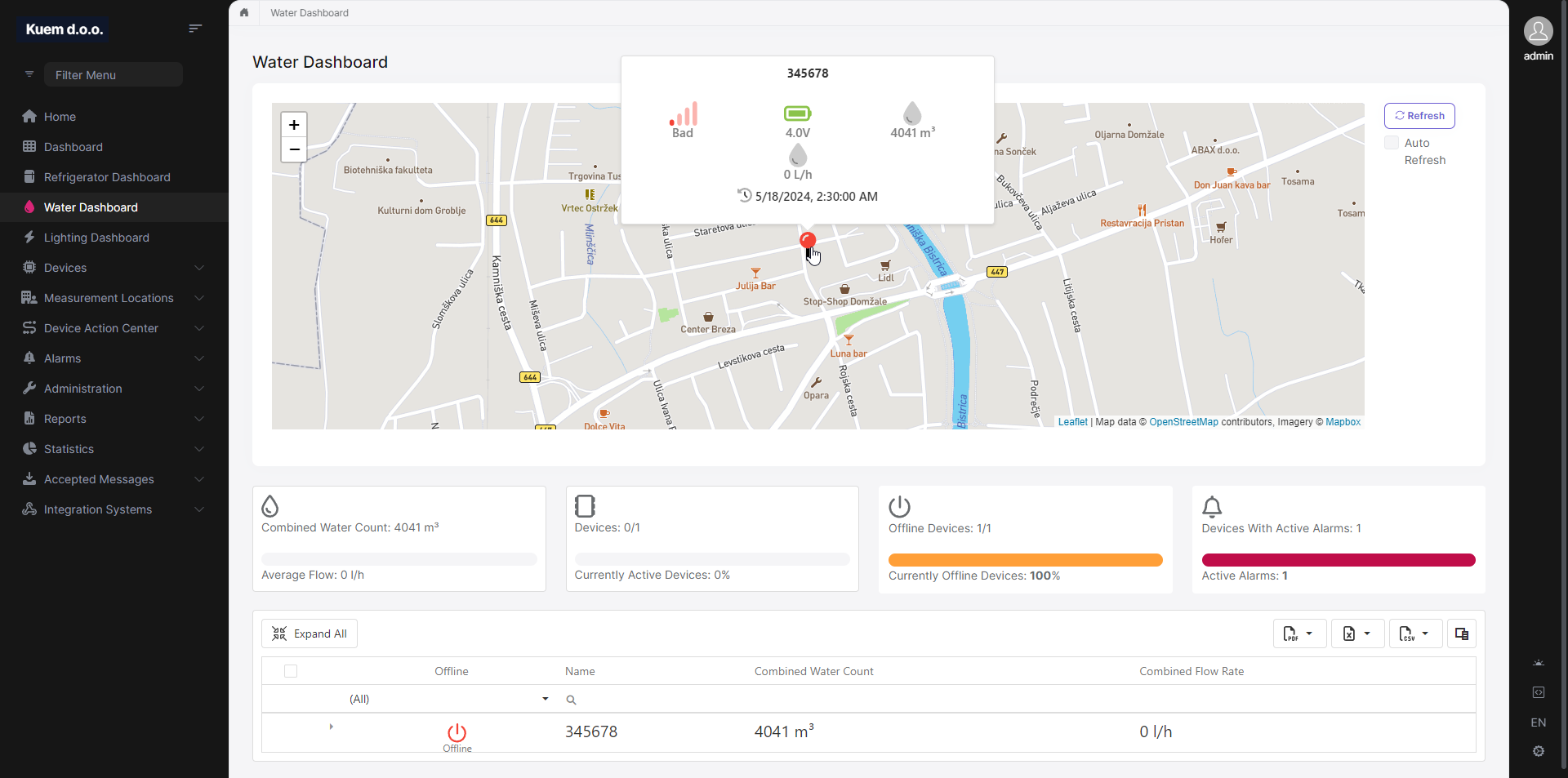Open Lighting Dashboard

coord(114,238)
